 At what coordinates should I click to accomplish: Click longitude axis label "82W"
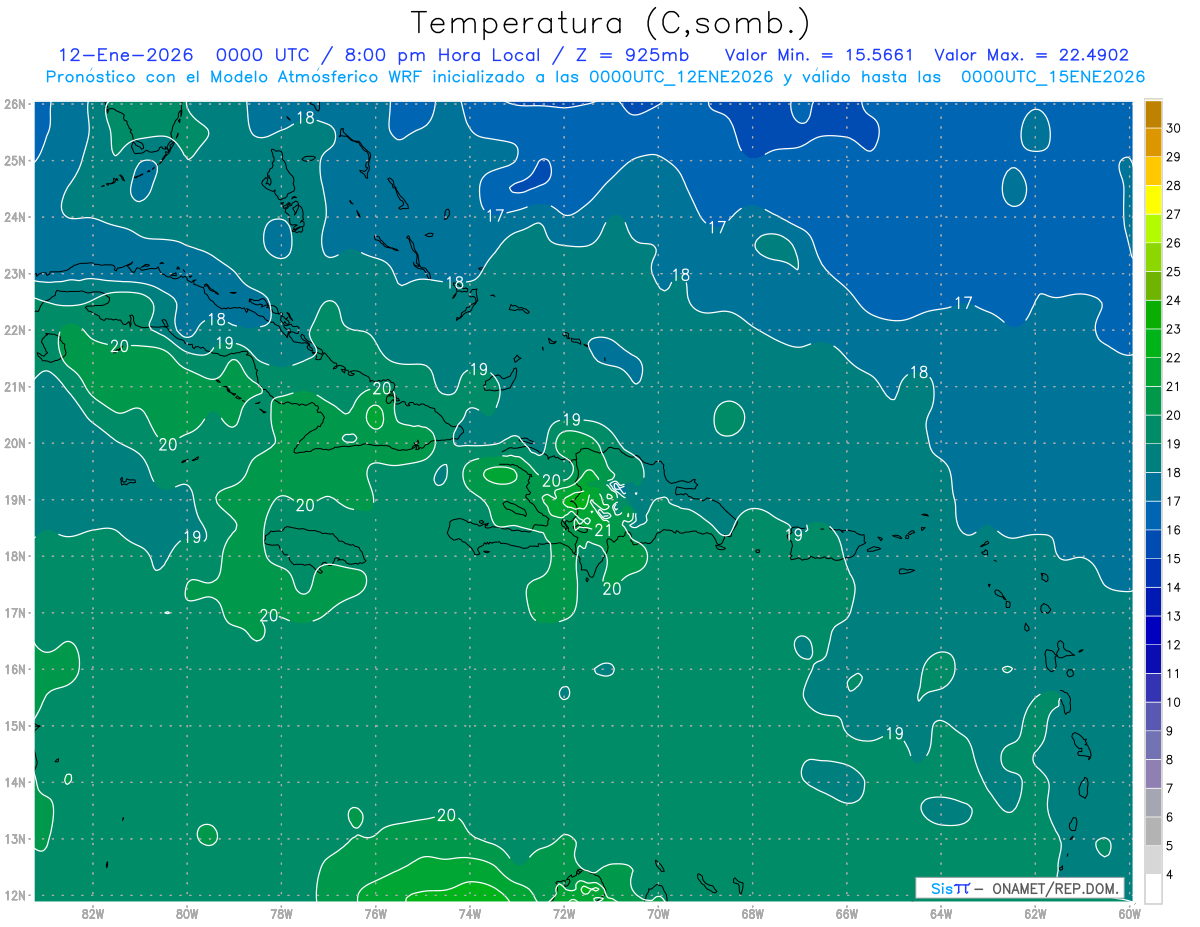point(93,912)
